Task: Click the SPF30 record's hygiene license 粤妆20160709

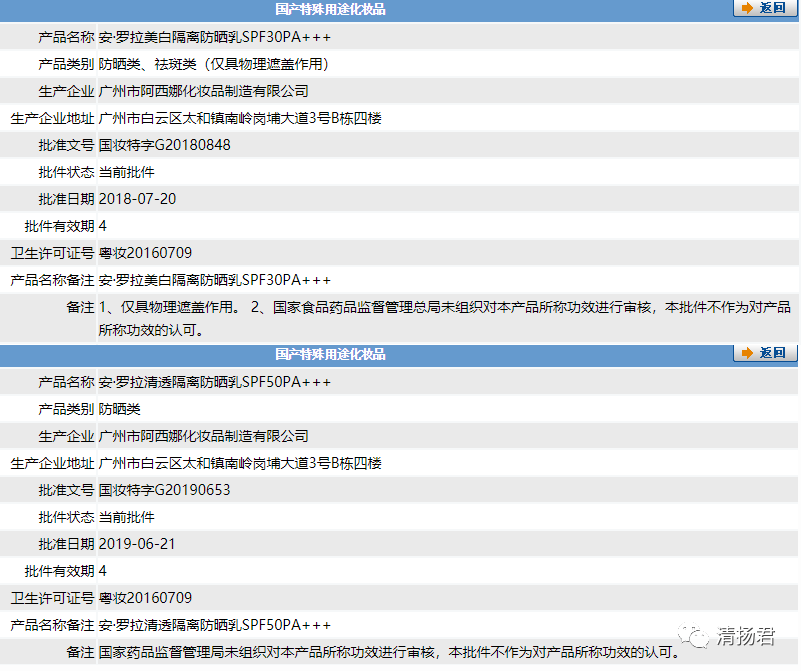Action: pyautogui.click(x=145, y=253)
